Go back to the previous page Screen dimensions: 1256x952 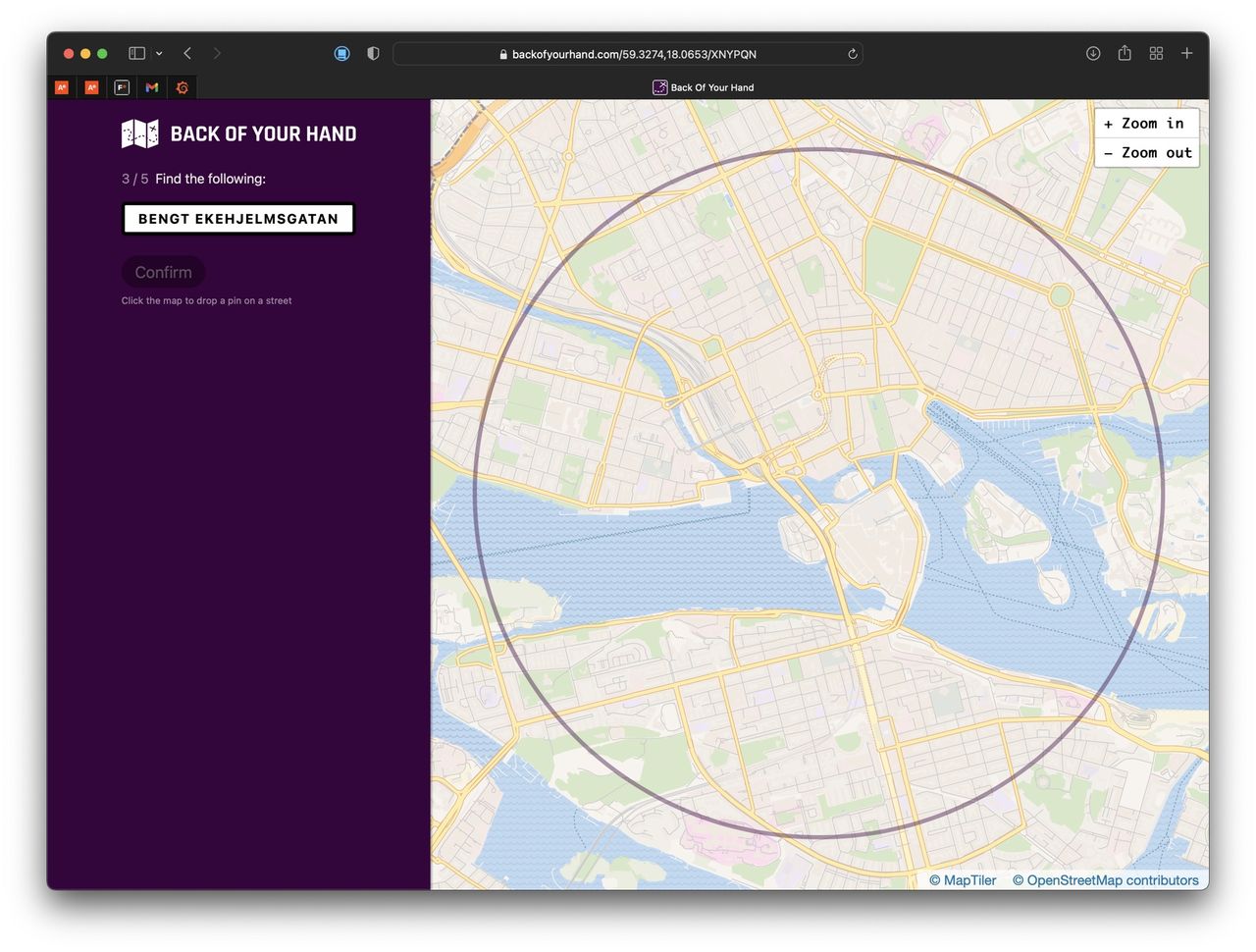coord(187,54)
